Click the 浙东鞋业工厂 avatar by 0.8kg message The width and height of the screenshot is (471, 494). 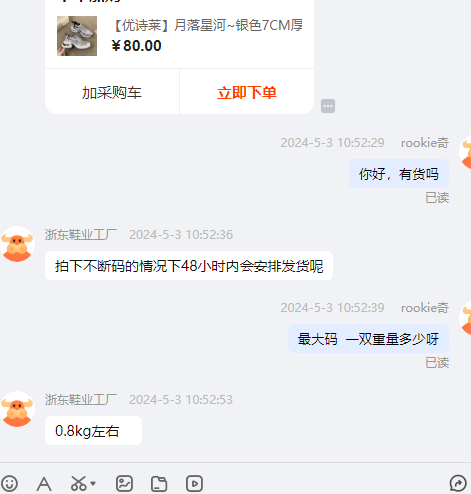[x=17, y=409]
